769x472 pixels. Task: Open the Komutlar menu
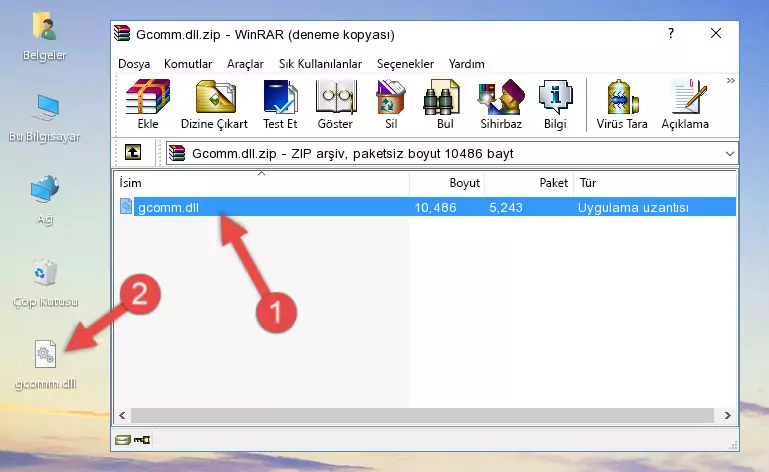coord(188,64)
